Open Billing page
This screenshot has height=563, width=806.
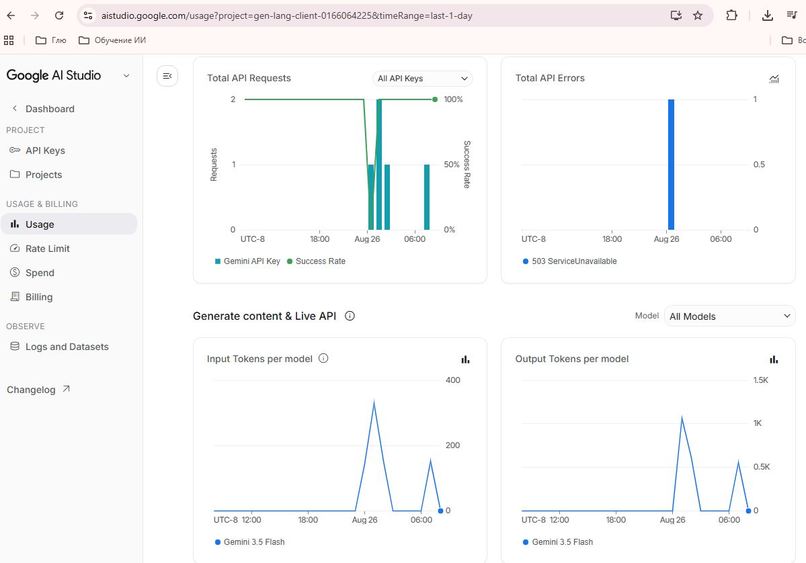[x=39, y=297]
